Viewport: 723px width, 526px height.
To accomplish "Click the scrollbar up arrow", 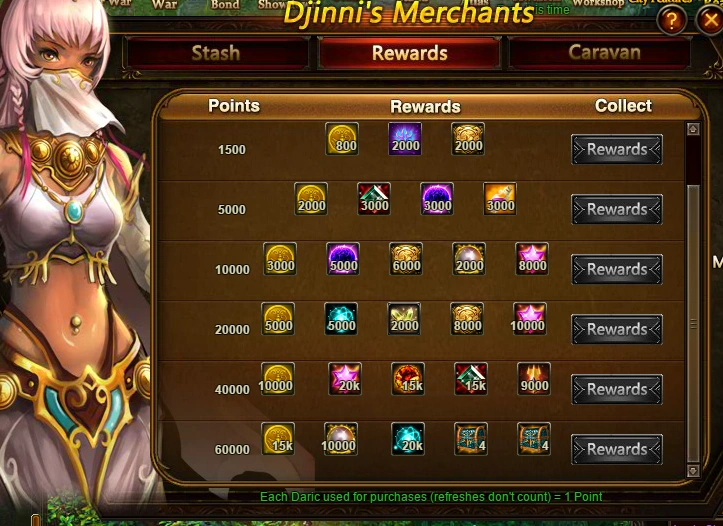I will (693, 129).
